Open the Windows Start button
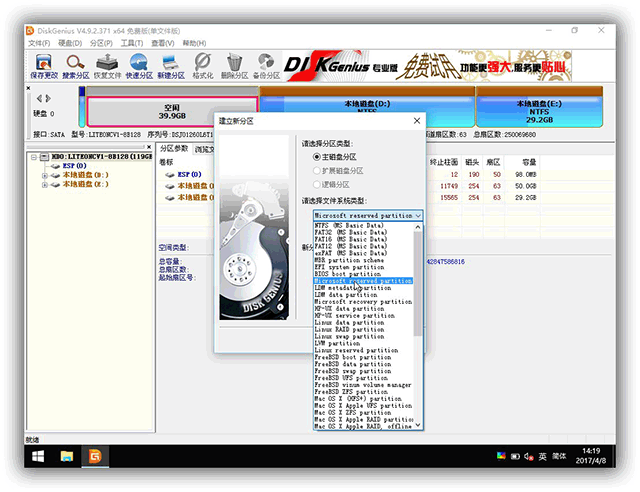This screenshot has height=492, width=640. pos(38,456)
